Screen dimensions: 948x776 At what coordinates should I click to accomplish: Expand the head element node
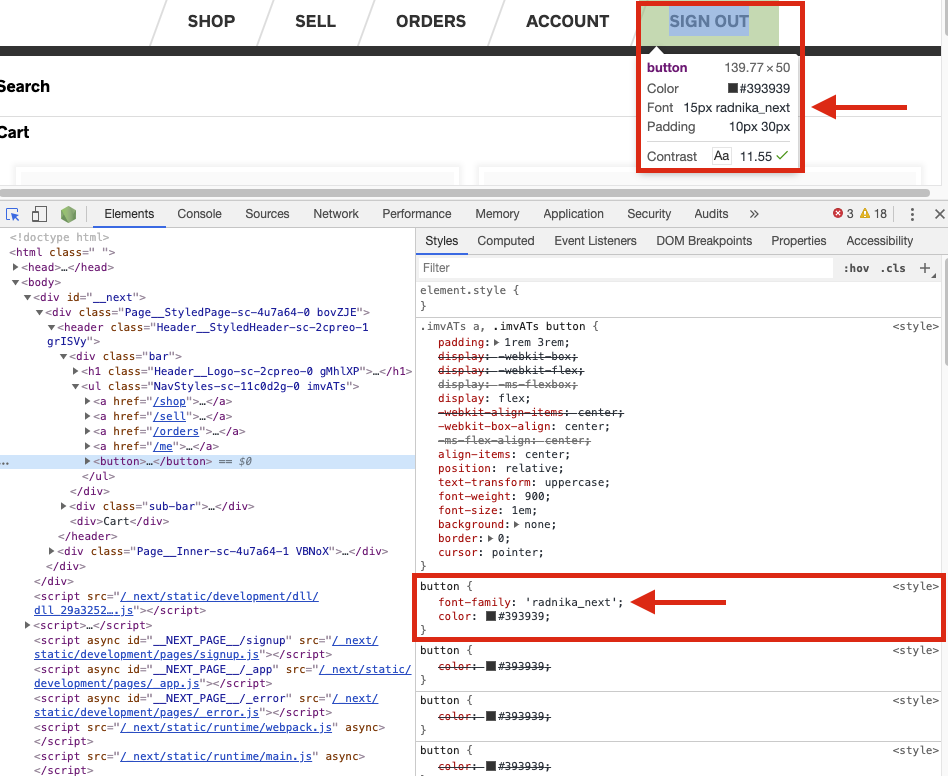pyautogui.click(x=16, y=267)
